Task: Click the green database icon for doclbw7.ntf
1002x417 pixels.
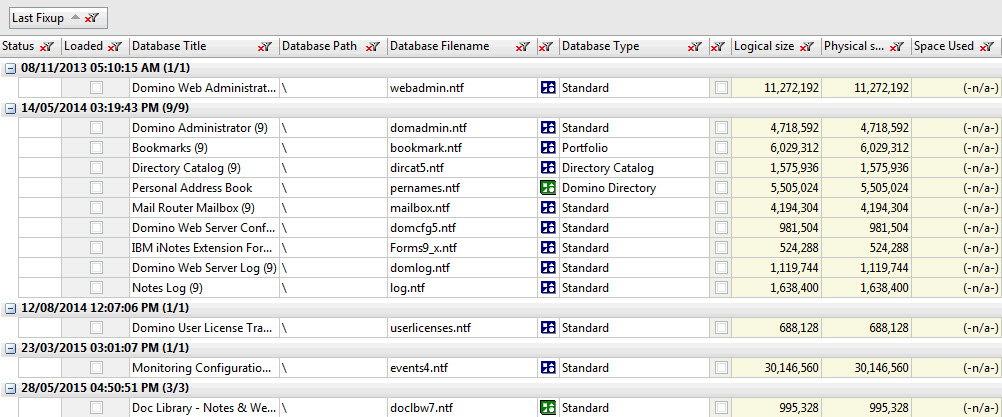Action: 547,408
